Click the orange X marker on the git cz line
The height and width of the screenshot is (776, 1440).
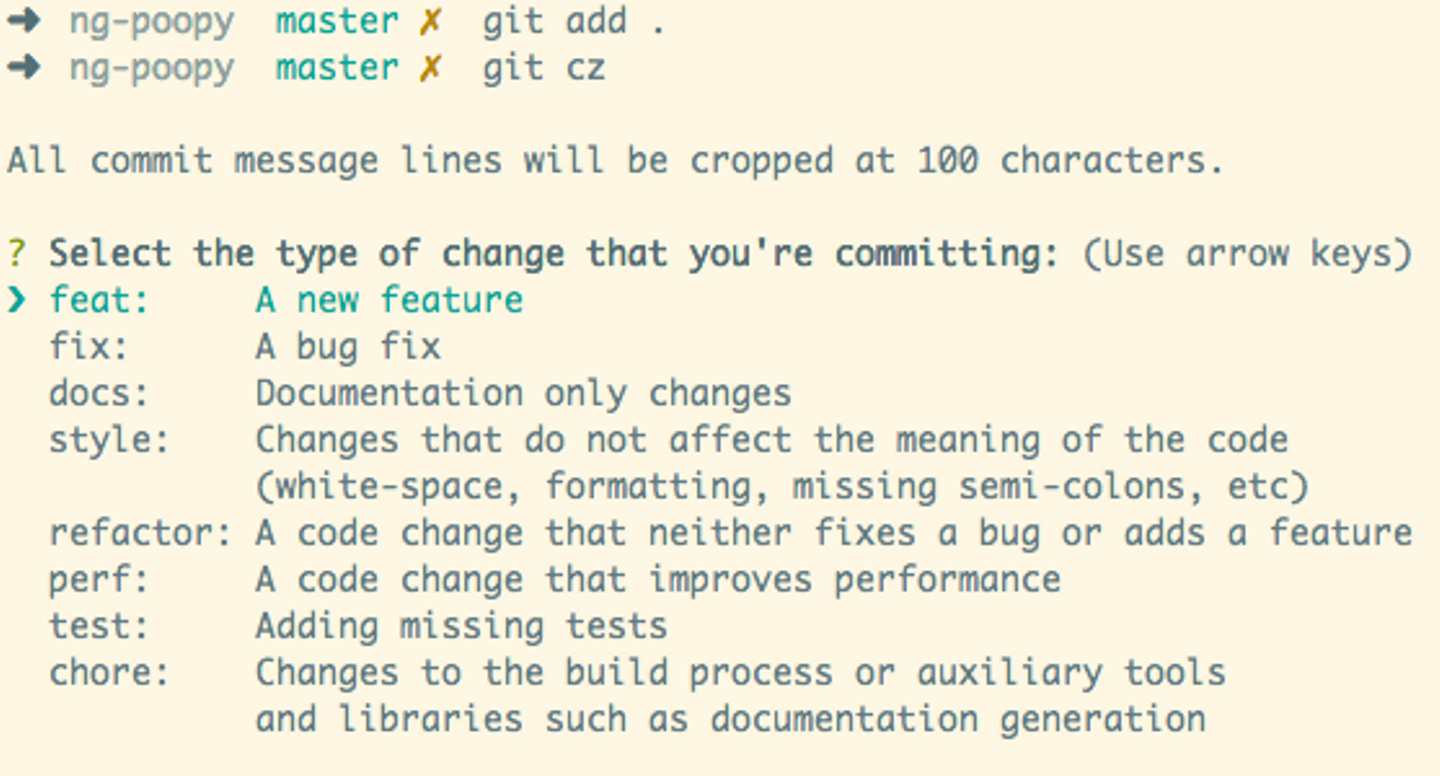click(x=430, y=68)
